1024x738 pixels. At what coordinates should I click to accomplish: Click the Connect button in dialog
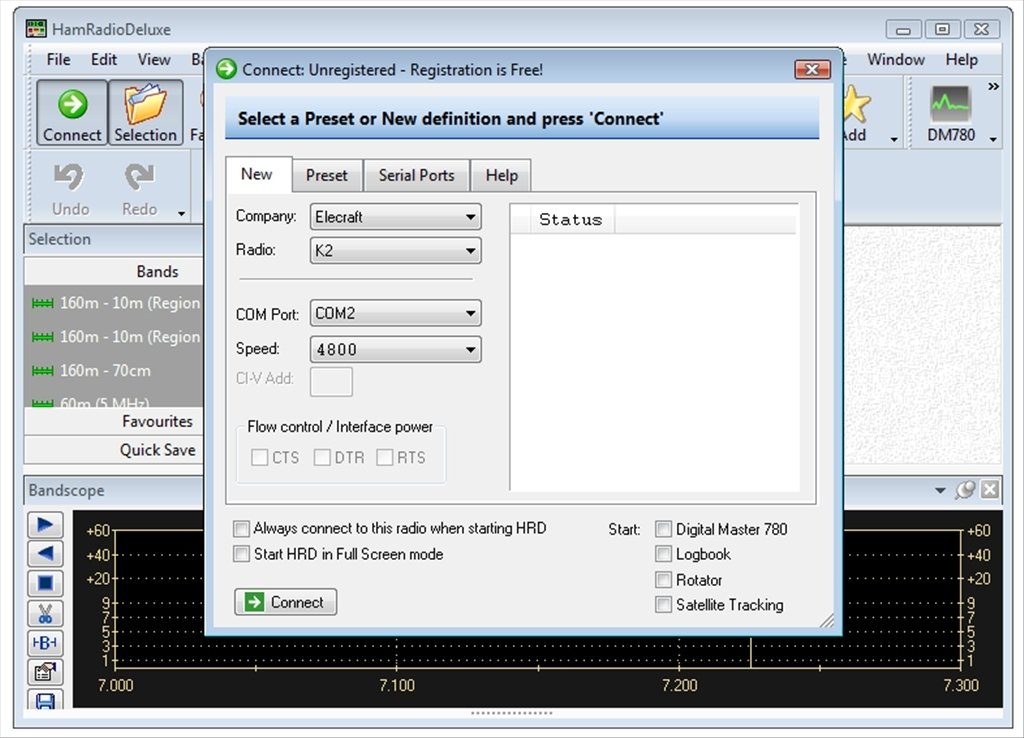click(285, 602)
